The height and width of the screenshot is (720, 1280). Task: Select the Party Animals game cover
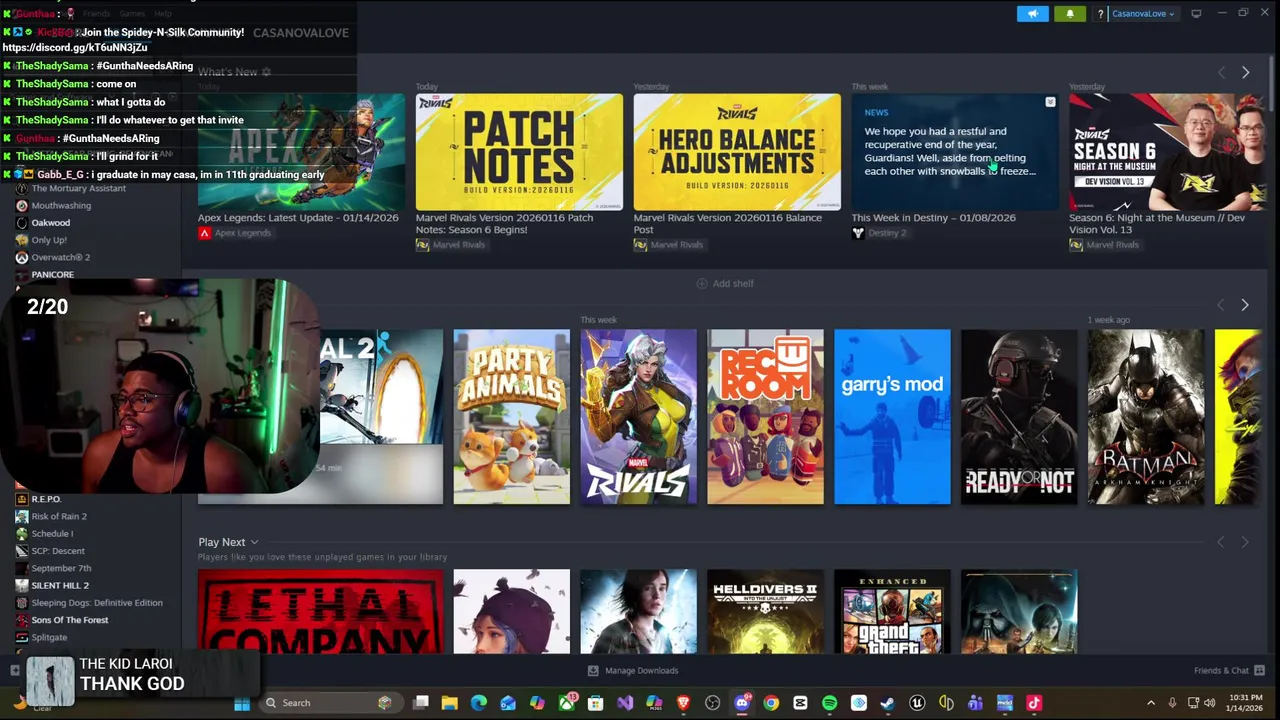(511, 417)
